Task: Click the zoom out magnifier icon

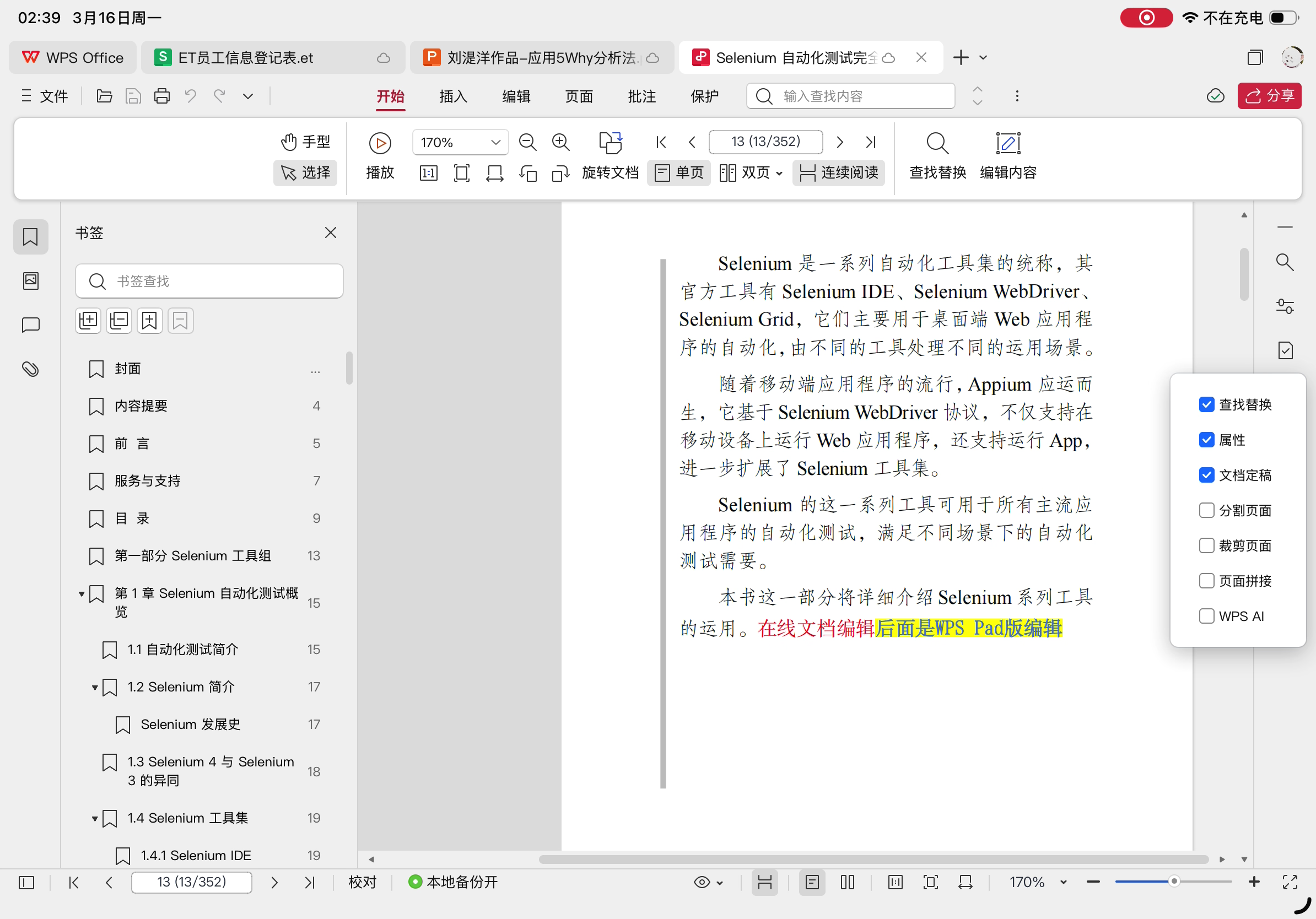Action: pos(527,142)
